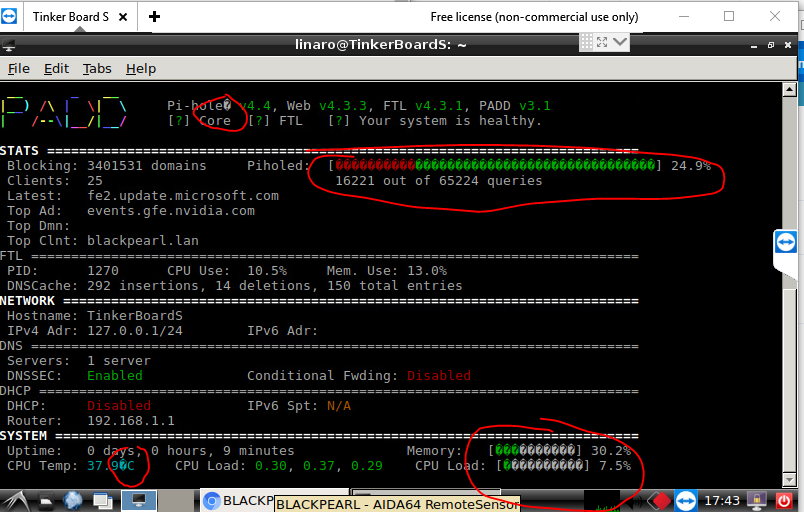This screenshot has width=804, height=512.
Task: Select the Tinker Board S session tab
Action: click(x=71, y=17)
